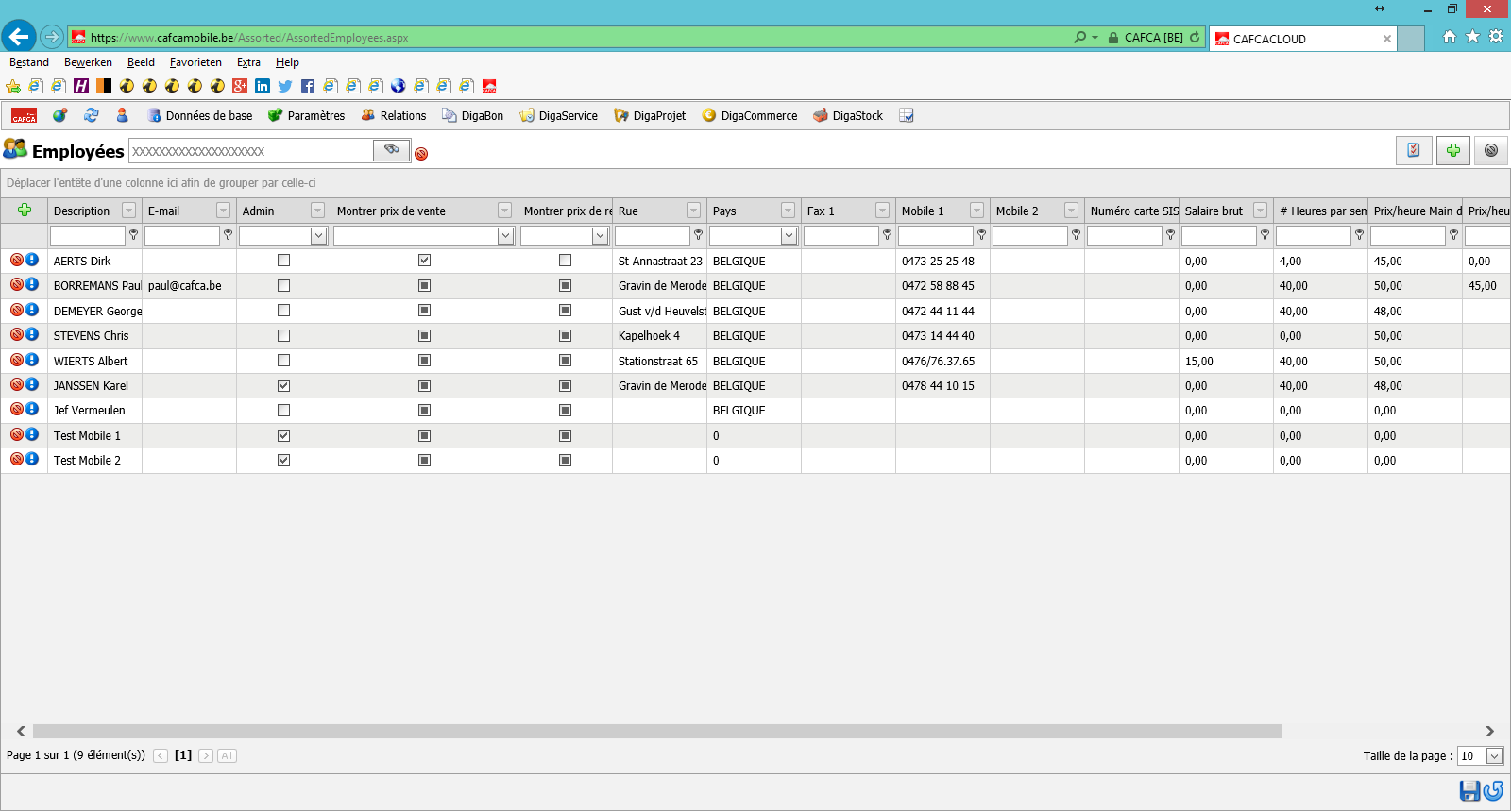The width and height of the screenshot is (1511, 812).
Task: Delete the STEVENS Chris row
Action: tap(17, 334)
